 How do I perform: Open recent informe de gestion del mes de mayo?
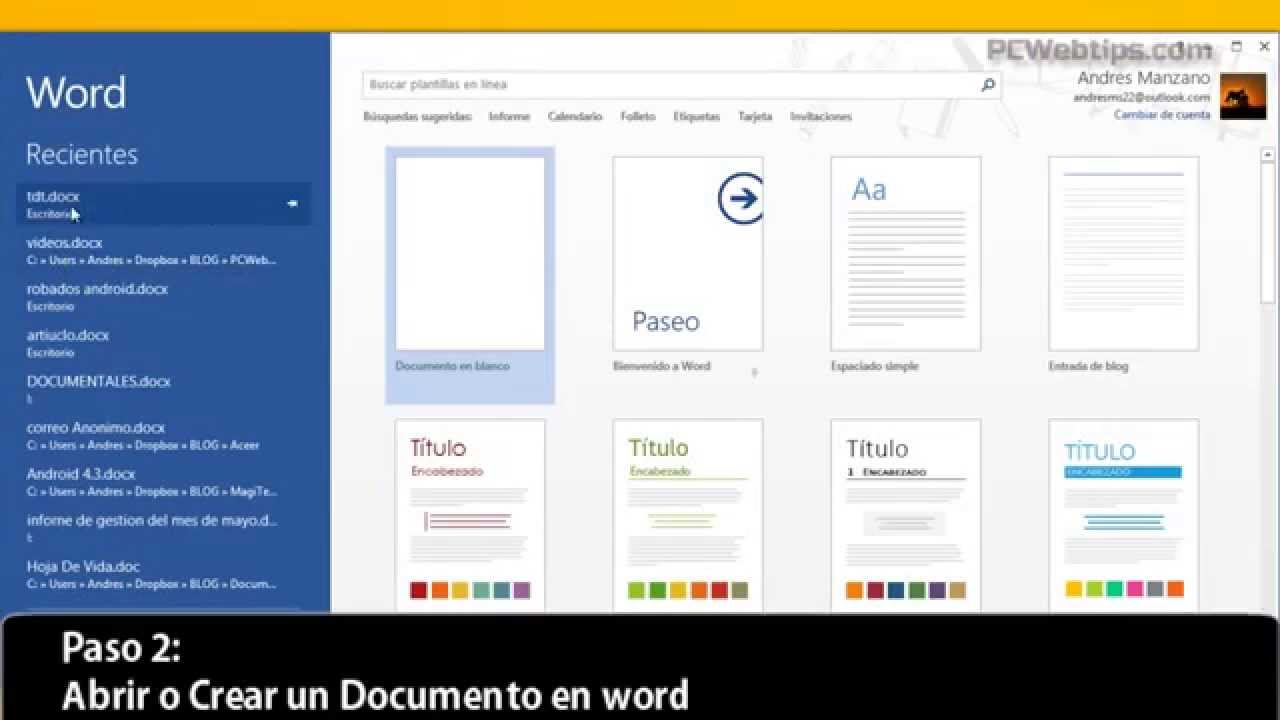pos(163,528)
